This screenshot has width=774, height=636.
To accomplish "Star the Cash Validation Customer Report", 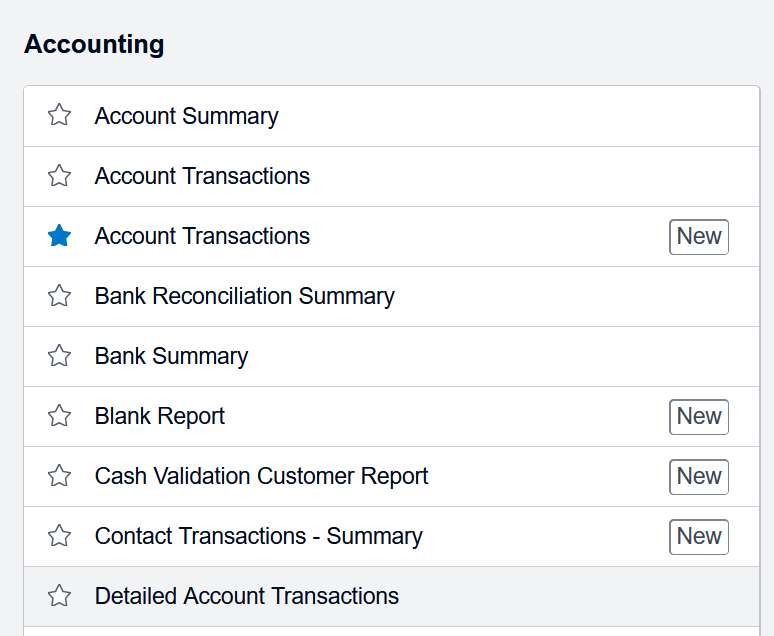I will click(x=60, y=476).
